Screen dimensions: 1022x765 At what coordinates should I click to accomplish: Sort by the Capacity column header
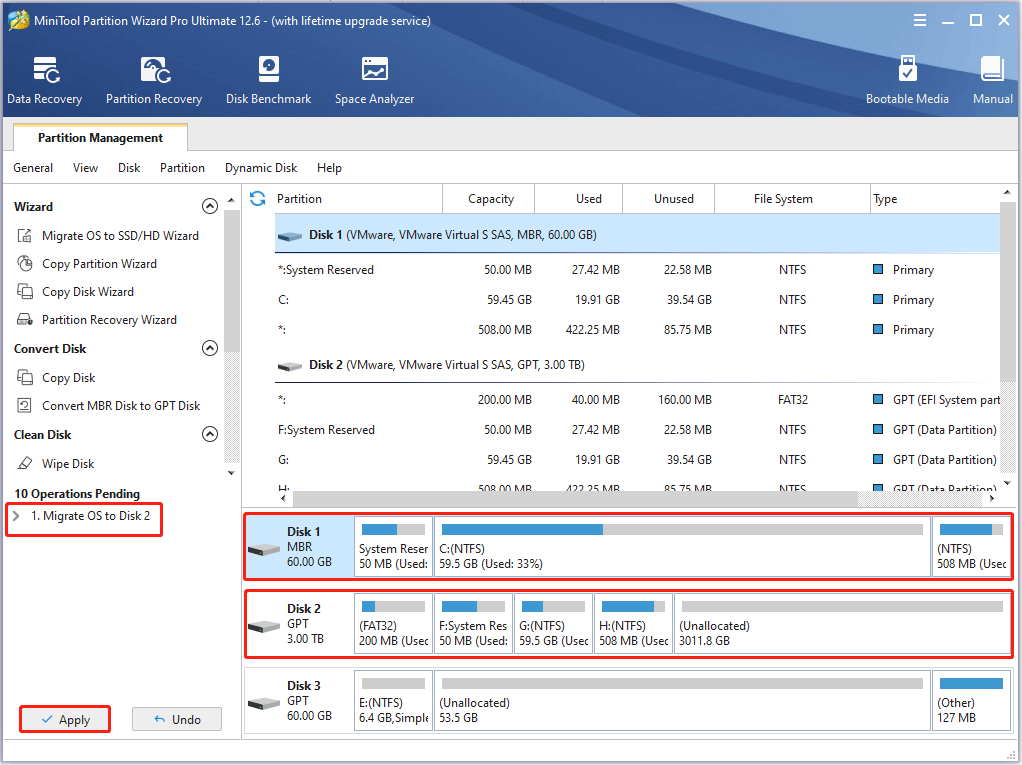click(489, 199)
